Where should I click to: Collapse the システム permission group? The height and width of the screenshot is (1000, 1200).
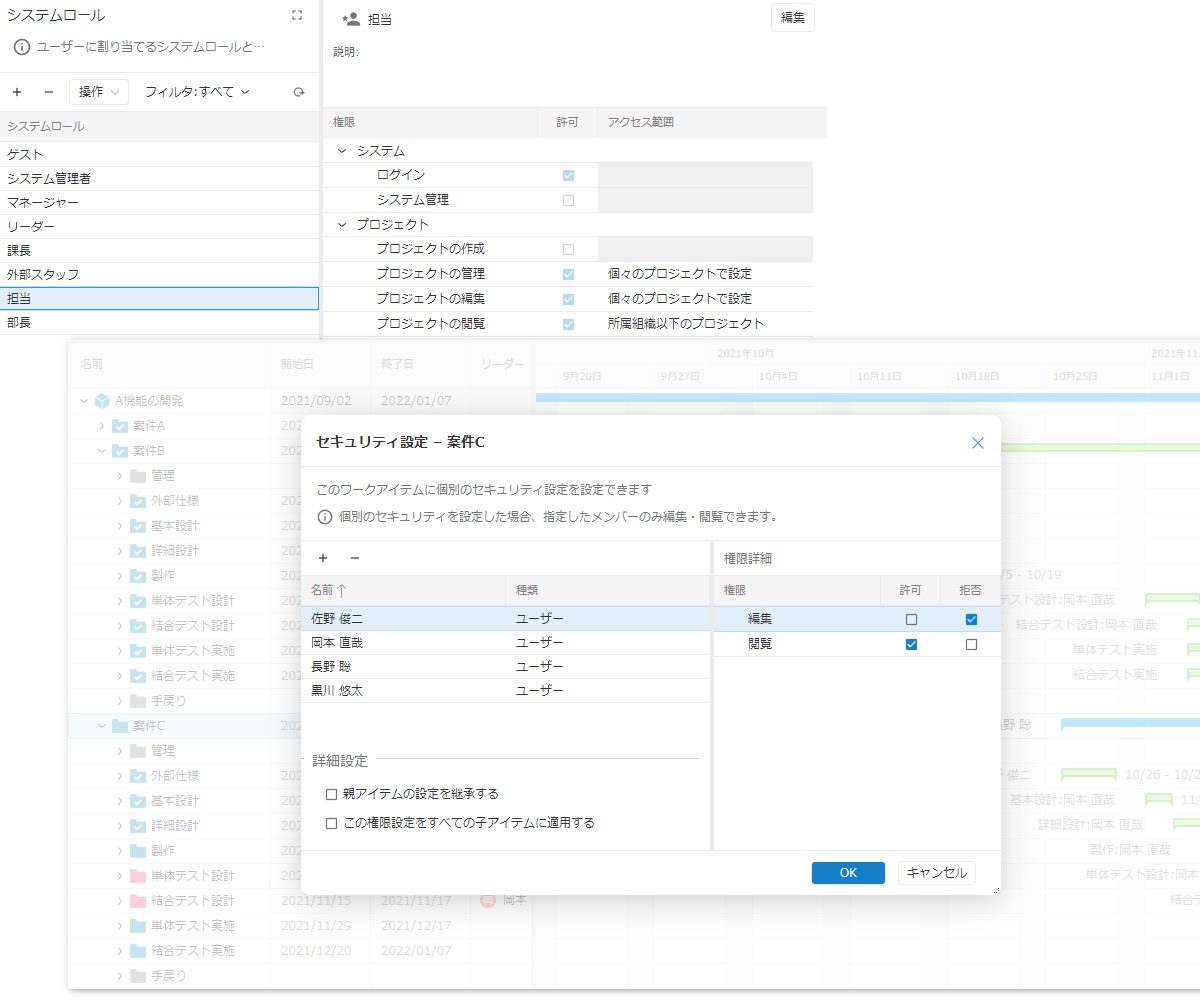342,151
